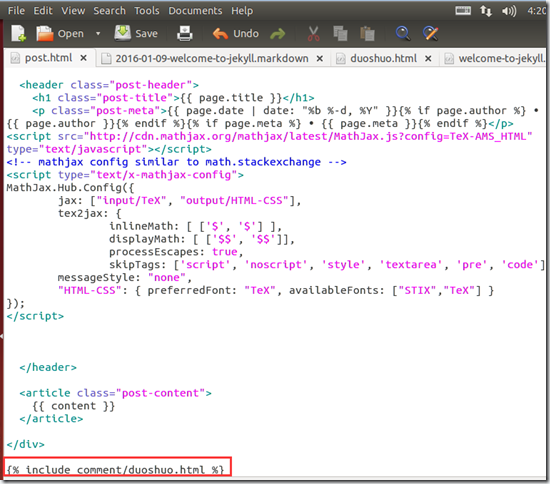Screen dimensions: 550x484
Task: Click the clock in the top panel
Action: pyautogui.click(x=537, y=11)
